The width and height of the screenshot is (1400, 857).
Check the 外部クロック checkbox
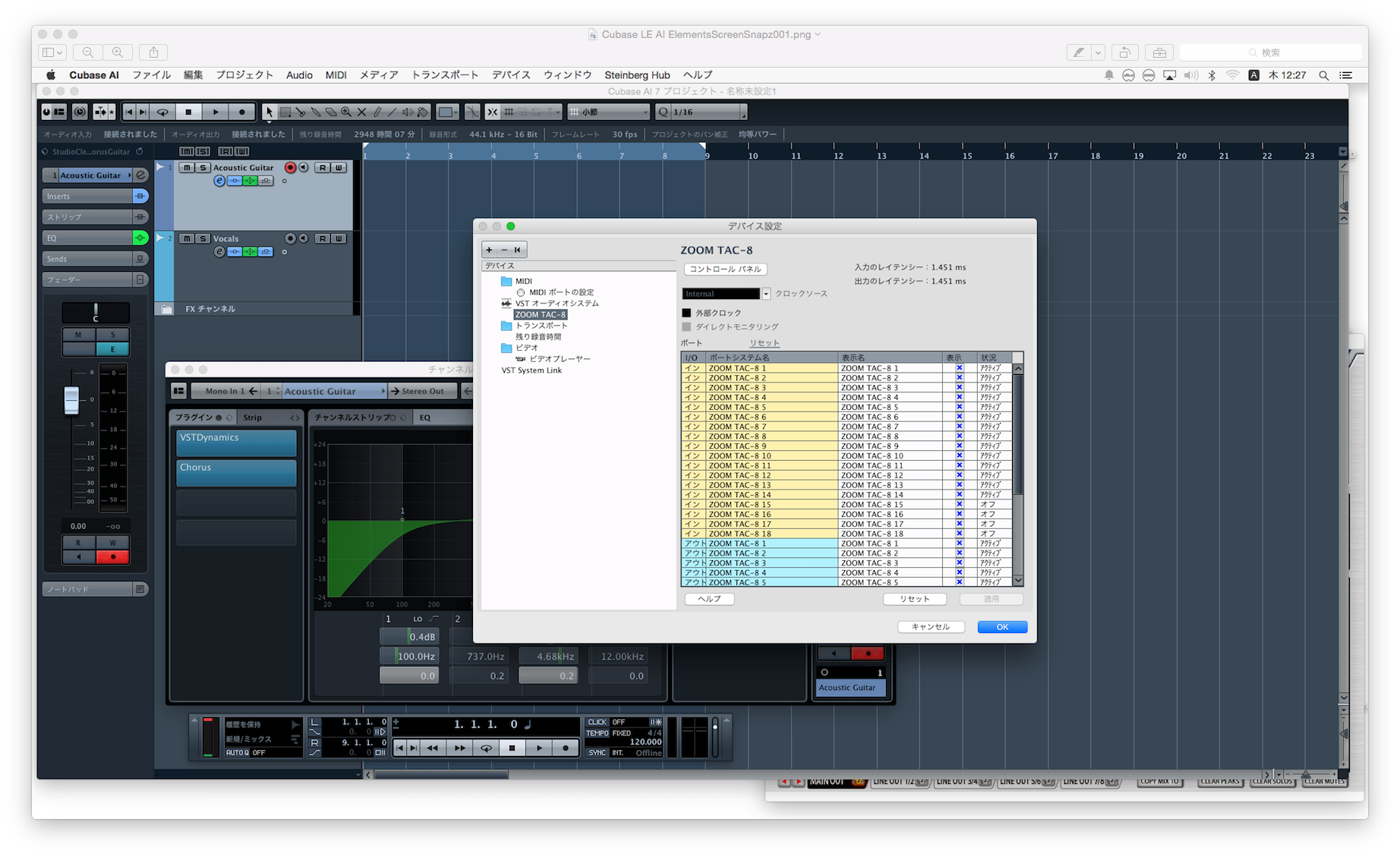pyautogui.click(x=687, y=313)
